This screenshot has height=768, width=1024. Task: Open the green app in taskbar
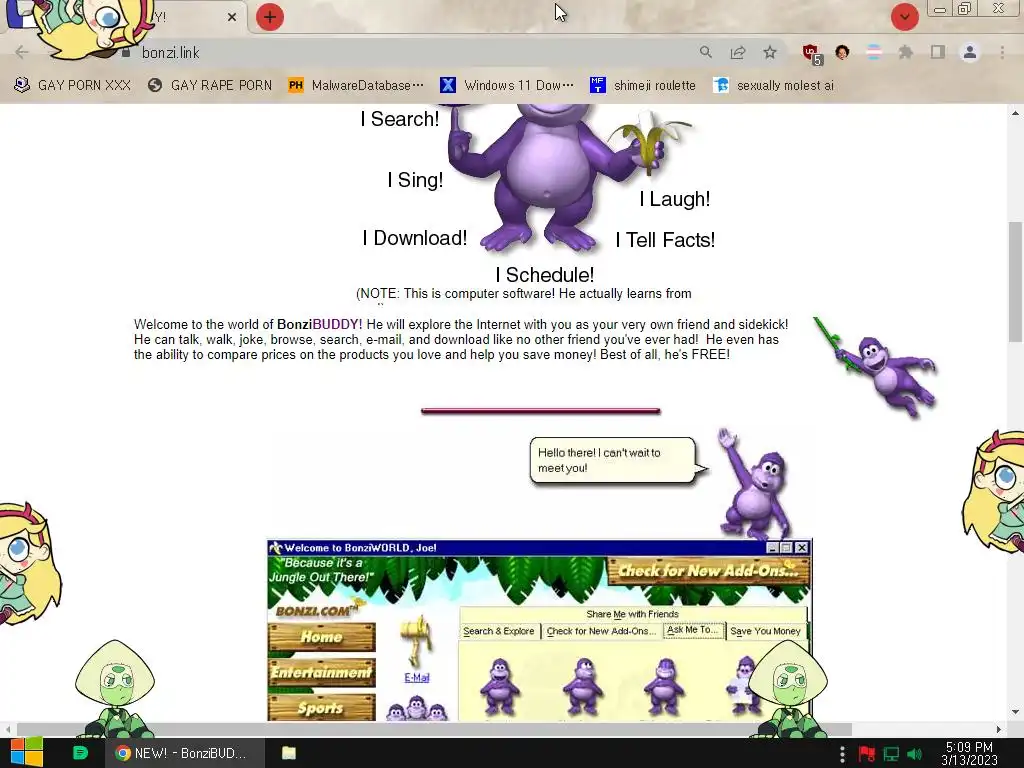tap(80, 753)
